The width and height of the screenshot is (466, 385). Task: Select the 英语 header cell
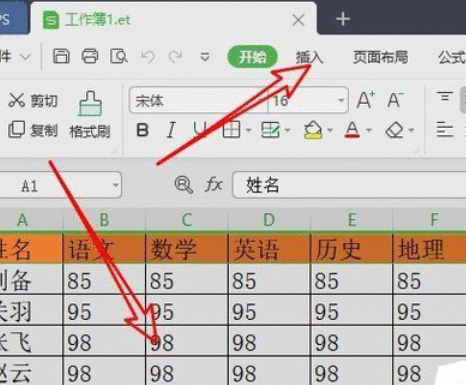click(269, 249)
